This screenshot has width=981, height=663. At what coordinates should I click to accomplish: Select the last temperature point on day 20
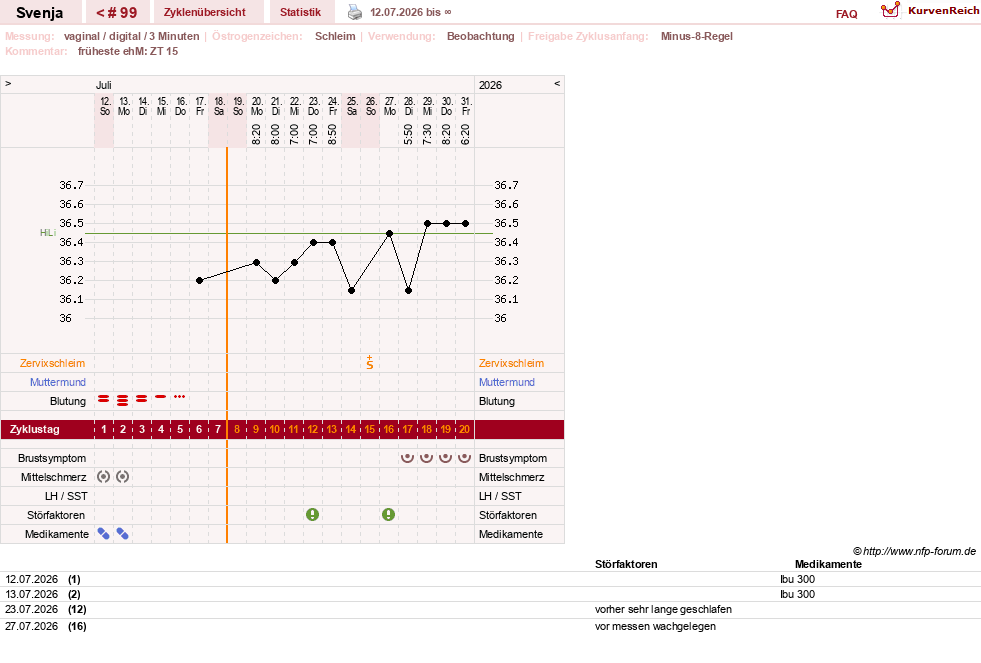[465, 223]
